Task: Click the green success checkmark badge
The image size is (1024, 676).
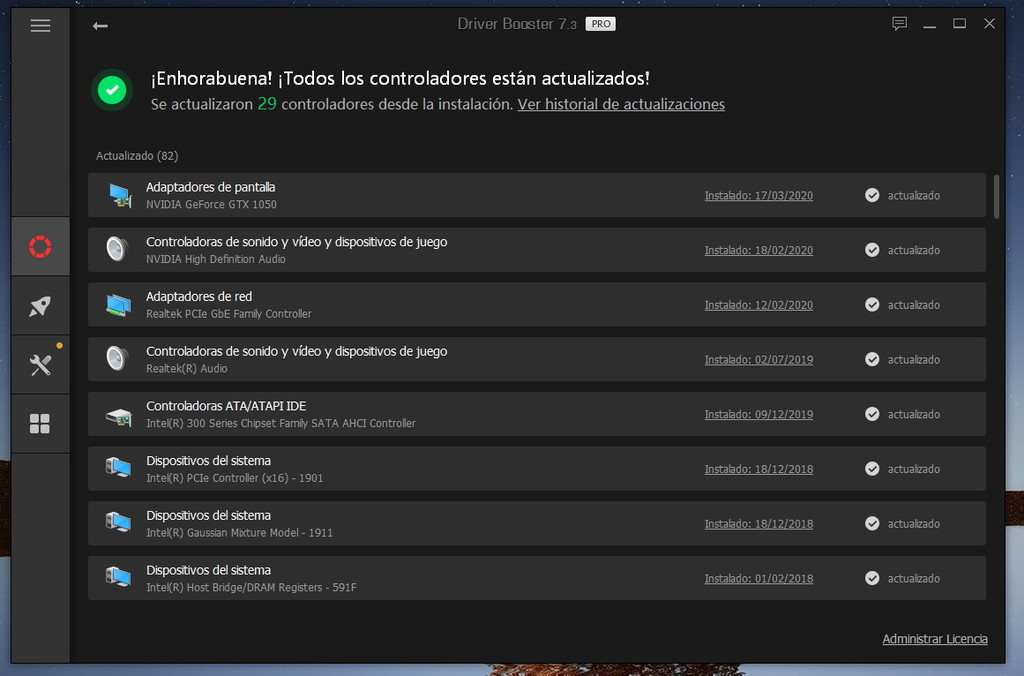Action: [x=111, y=90]
